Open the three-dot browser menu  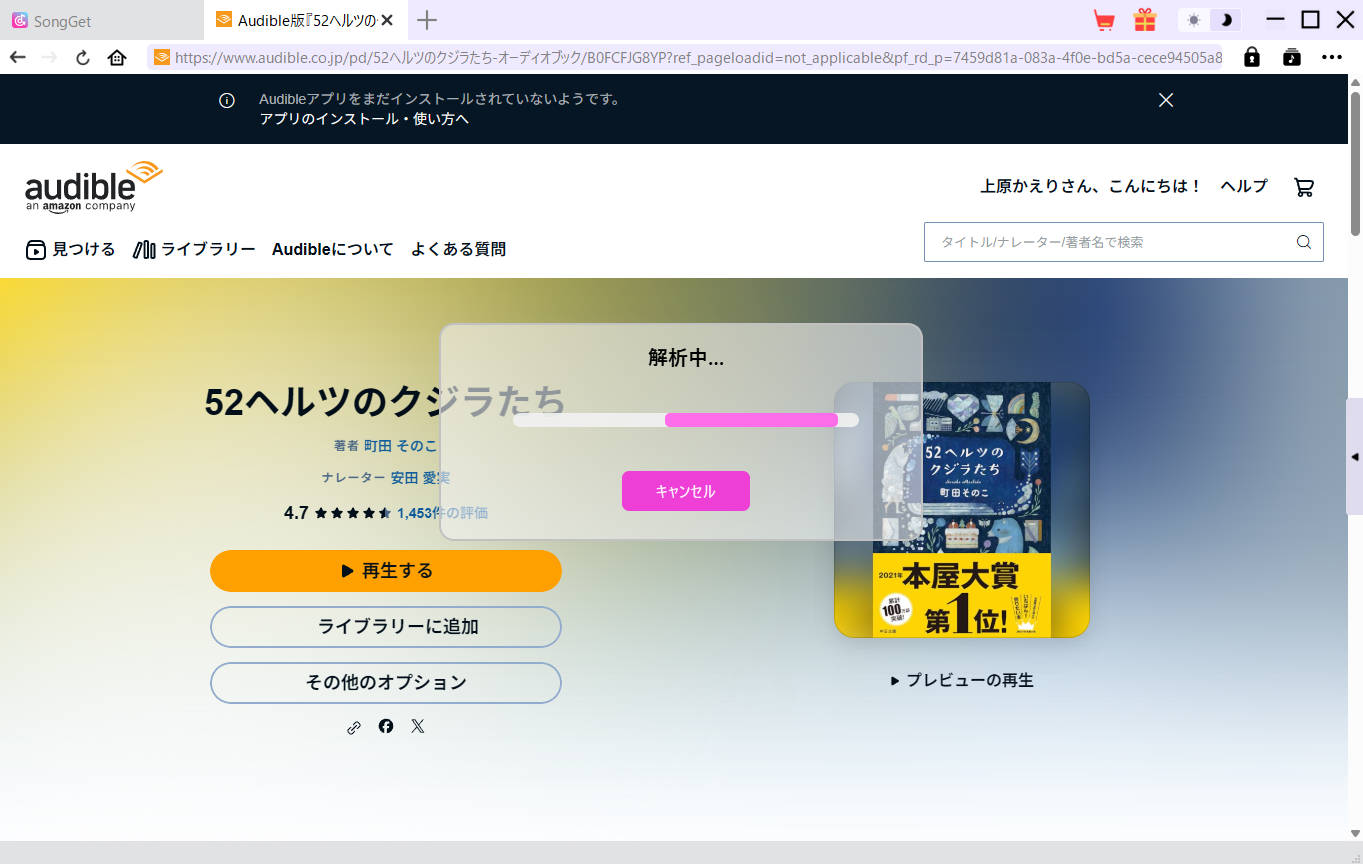tap(1332, 57)
